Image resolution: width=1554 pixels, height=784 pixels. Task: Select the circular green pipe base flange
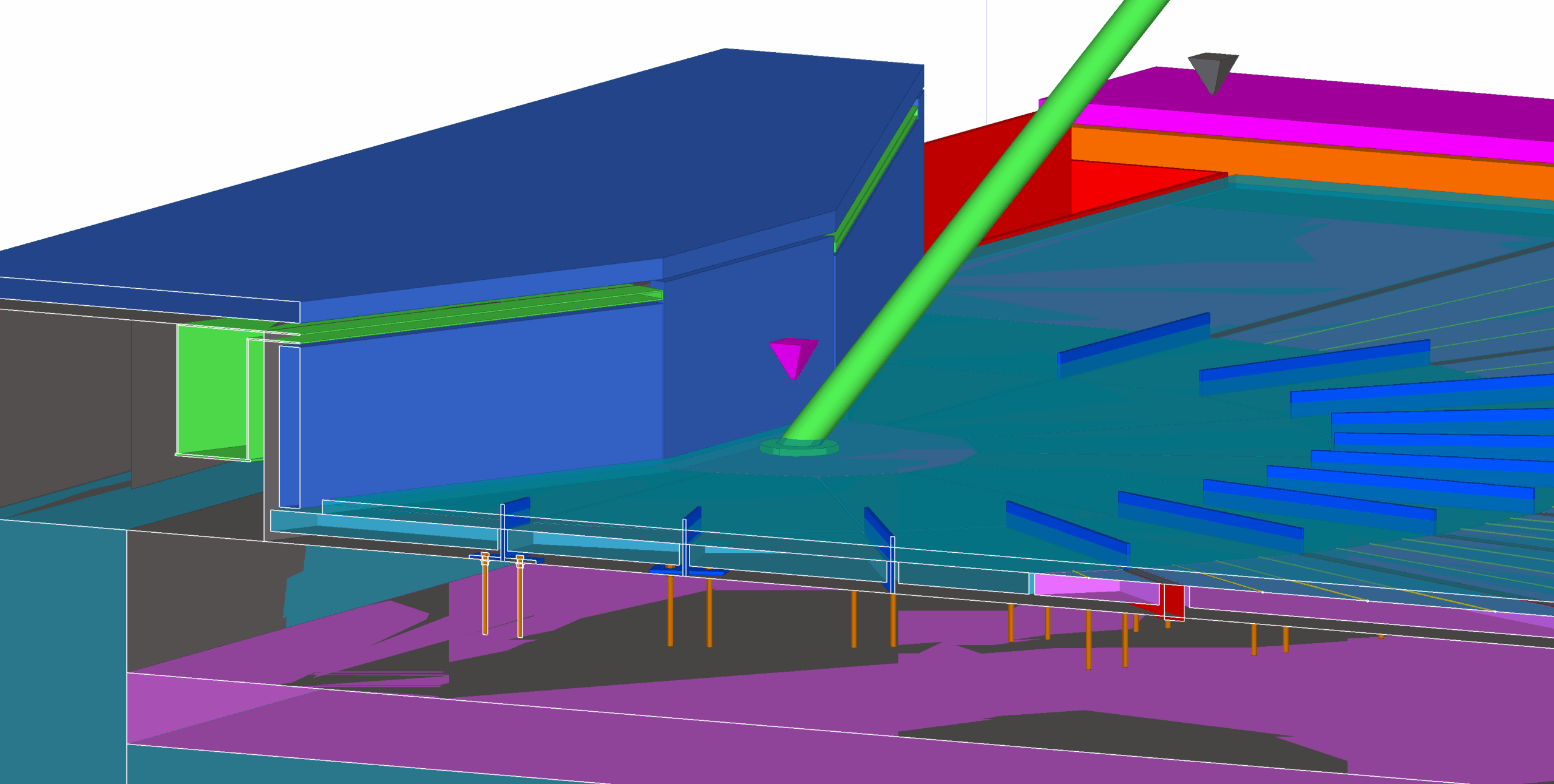799,449
